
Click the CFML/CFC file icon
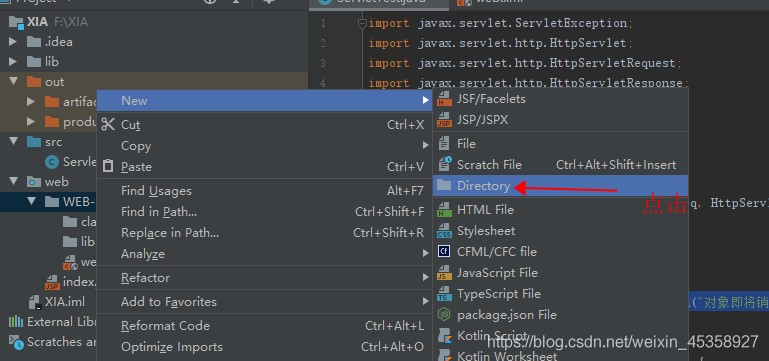(444, 252)
